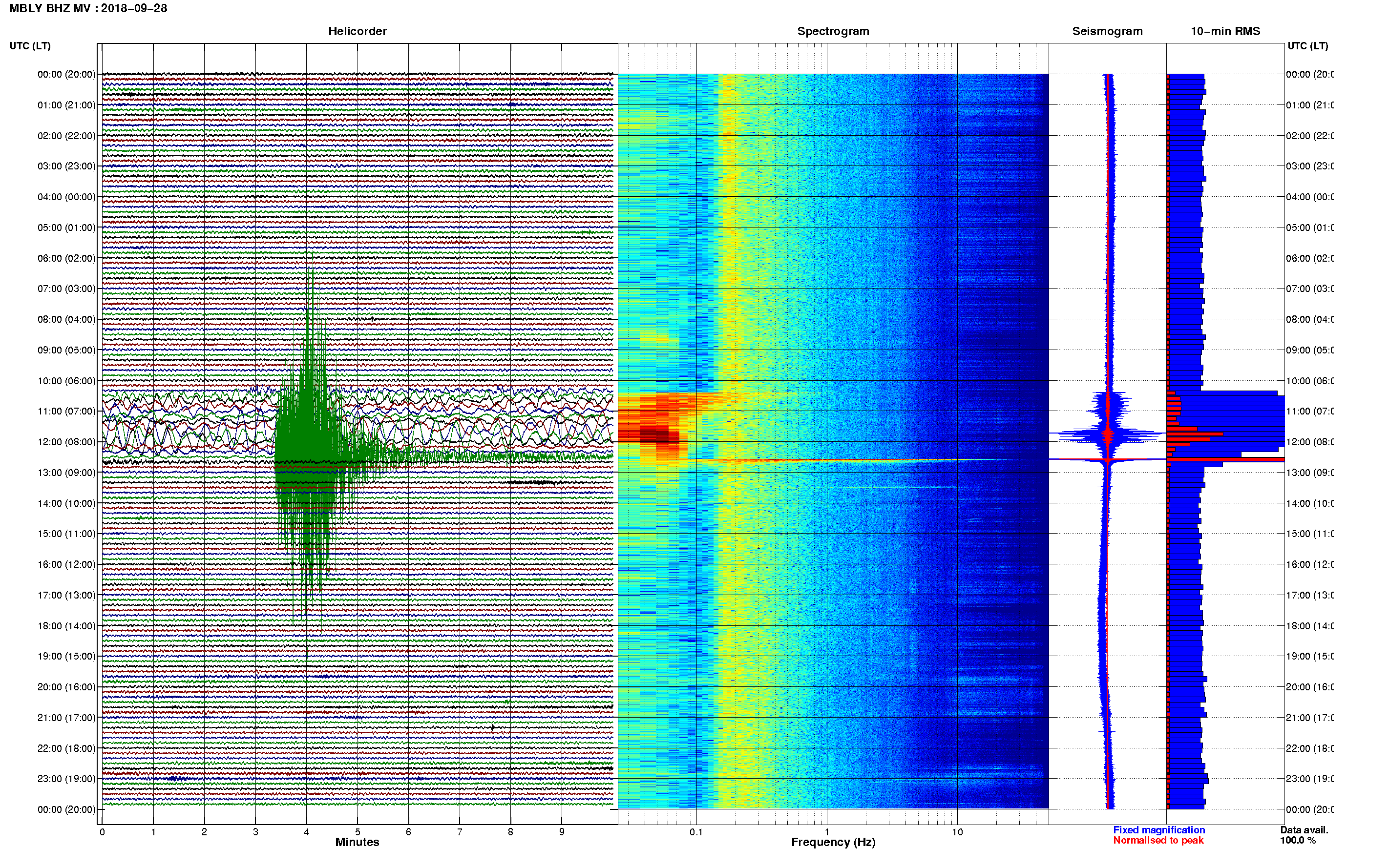Viewport: 1389px width, 868px height.
Task: Click left time label '16:00 (12:00)'
Action: coord(66,564)
